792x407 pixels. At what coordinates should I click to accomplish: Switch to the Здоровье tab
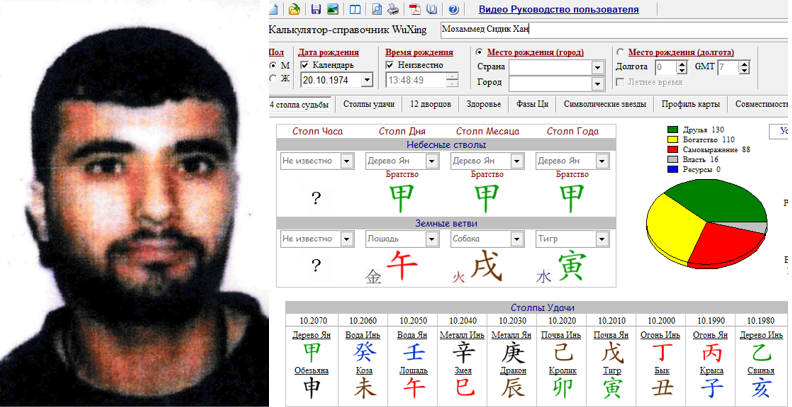pyautogui.click(x=483, y=104)
